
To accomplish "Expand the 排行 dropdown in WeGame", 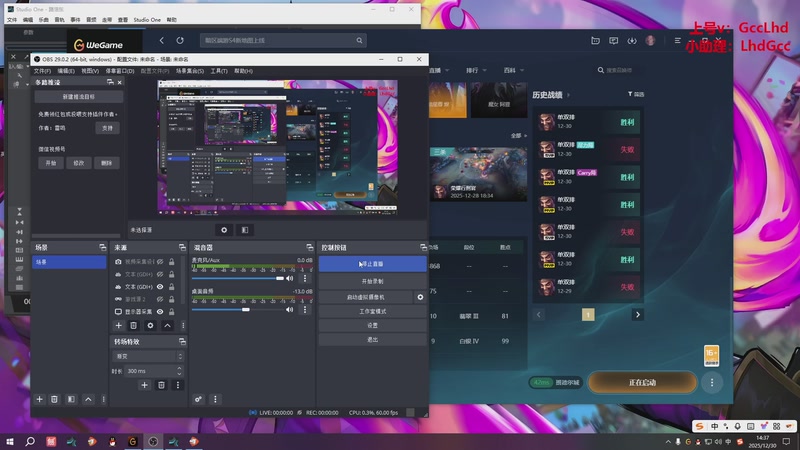I will click(484, 70).
